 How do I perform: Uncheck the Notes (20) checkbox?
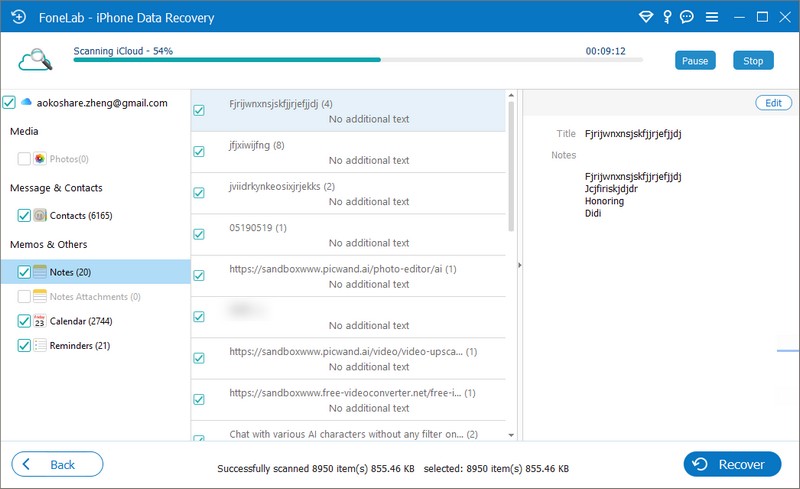pos(24,272)
